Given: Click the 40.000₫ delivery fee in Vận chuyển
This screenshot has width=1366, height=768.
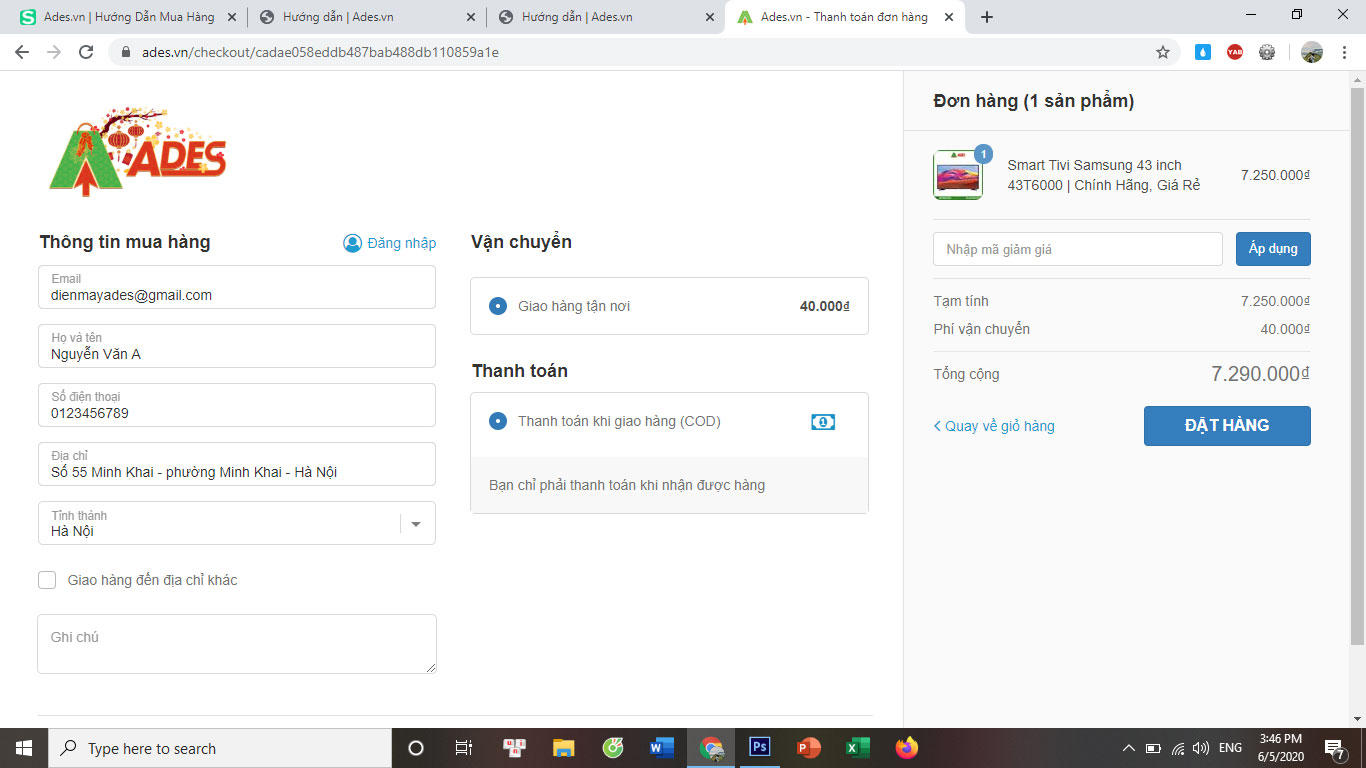Looking at the screenshot, I should 825,306.
